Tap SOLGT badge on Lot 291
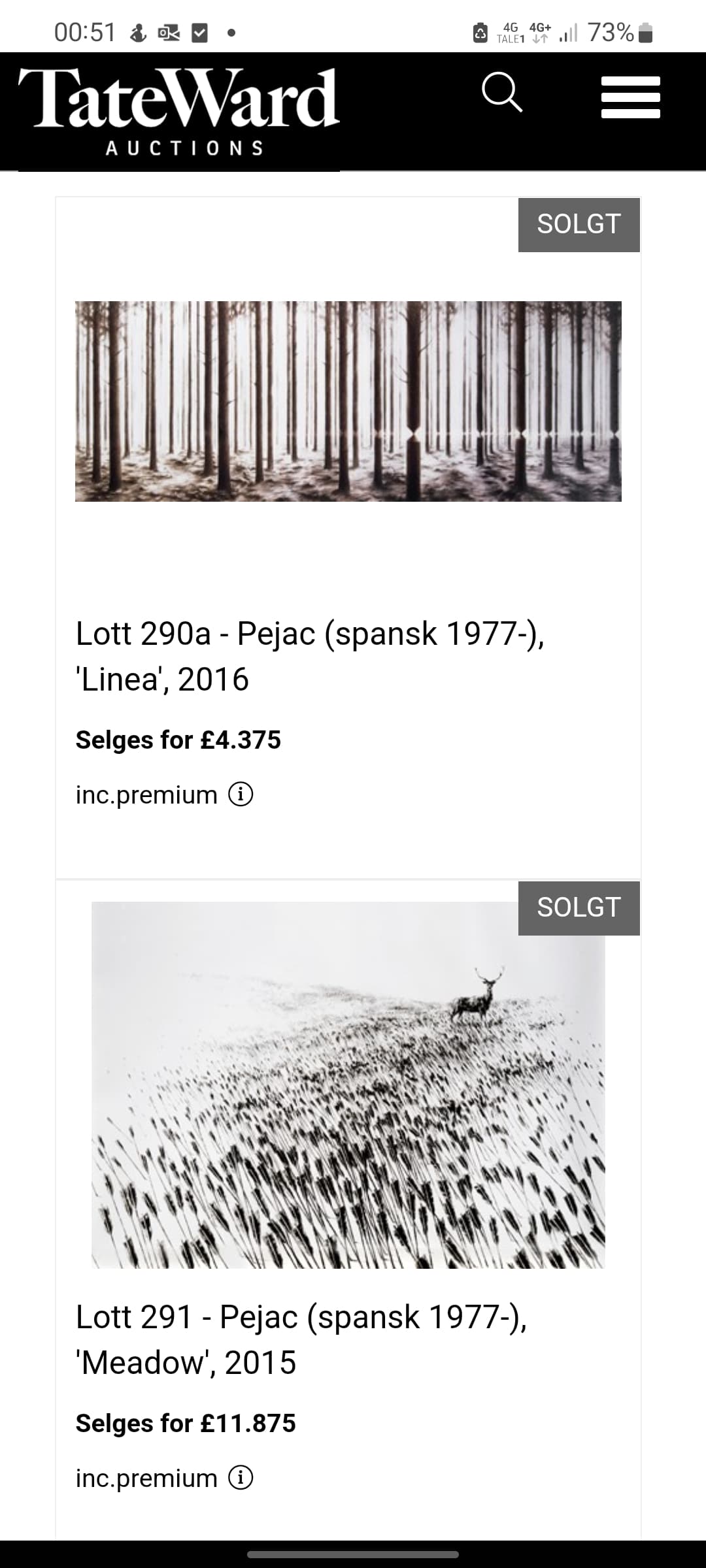The image size is (706, 1568). click(579, 907)
